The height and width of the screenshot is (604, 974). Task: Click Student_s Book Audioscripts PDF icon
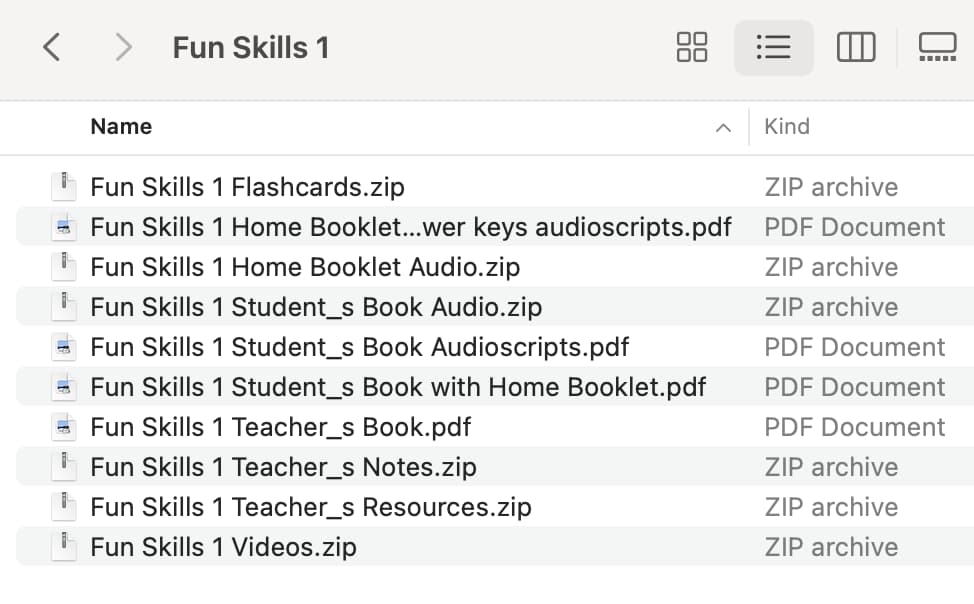click(x=63, y=347)
